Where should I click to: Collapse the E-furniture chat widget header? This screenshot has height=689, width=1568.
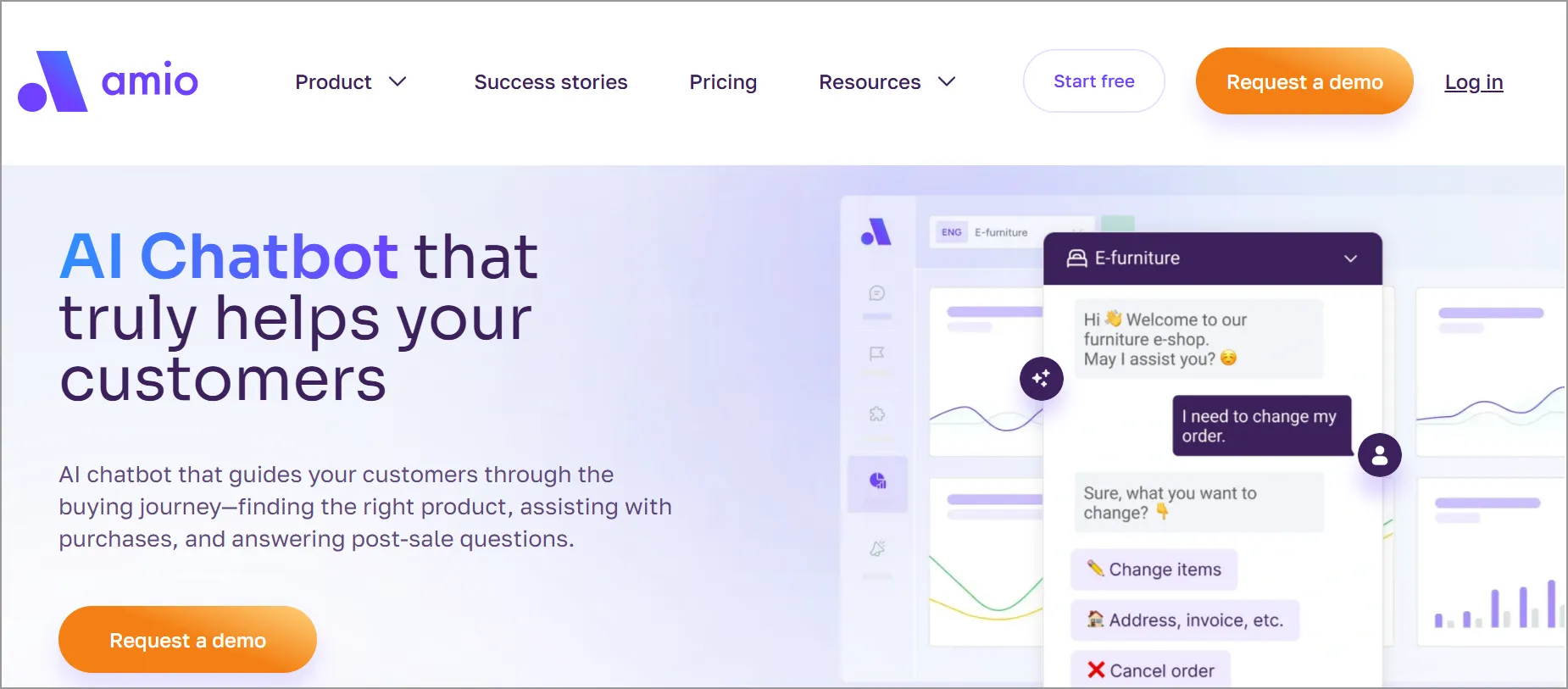point(1349,258)
